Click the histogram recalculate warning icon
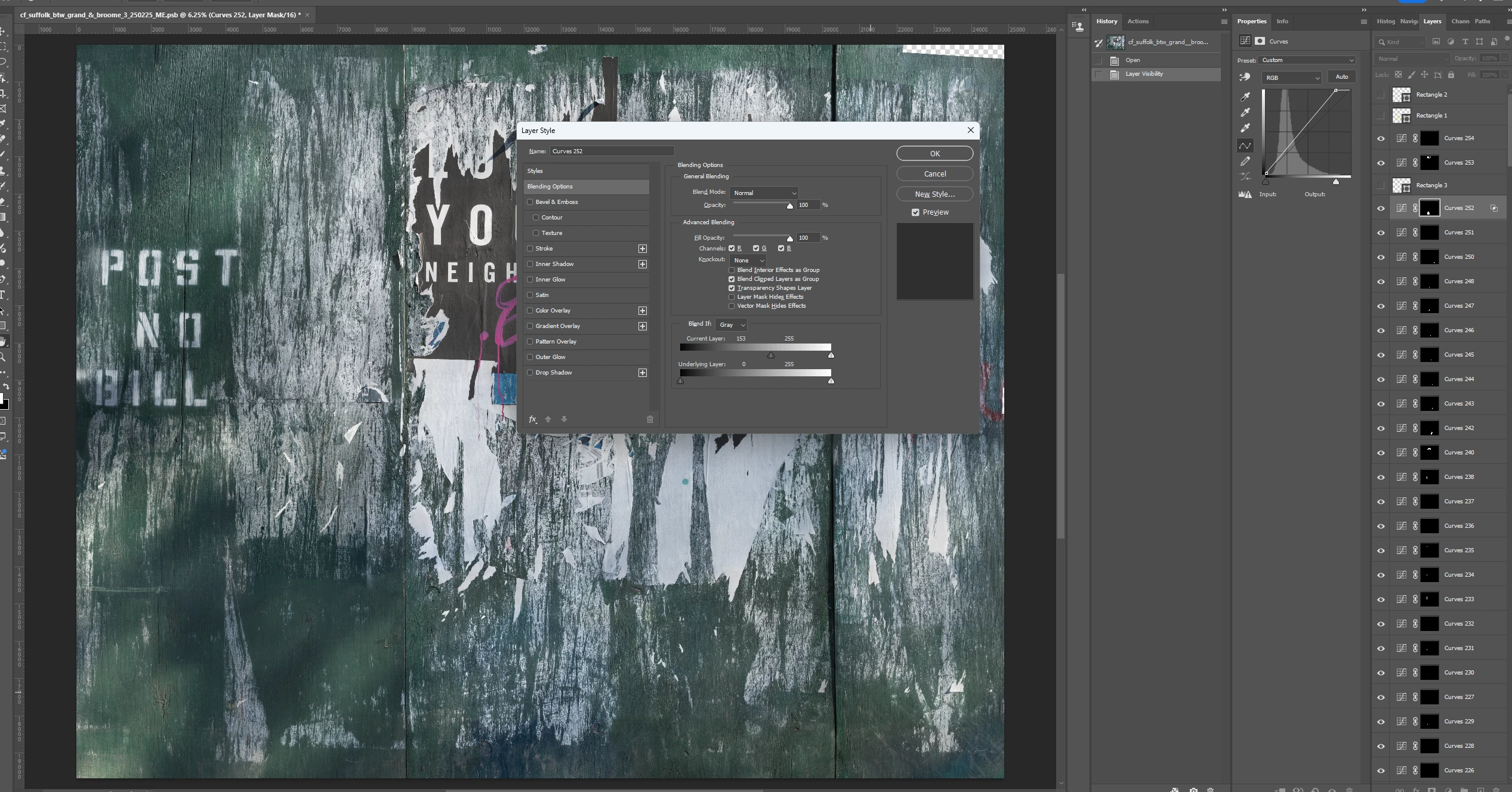1512x792 pixels. point(1245,194)
